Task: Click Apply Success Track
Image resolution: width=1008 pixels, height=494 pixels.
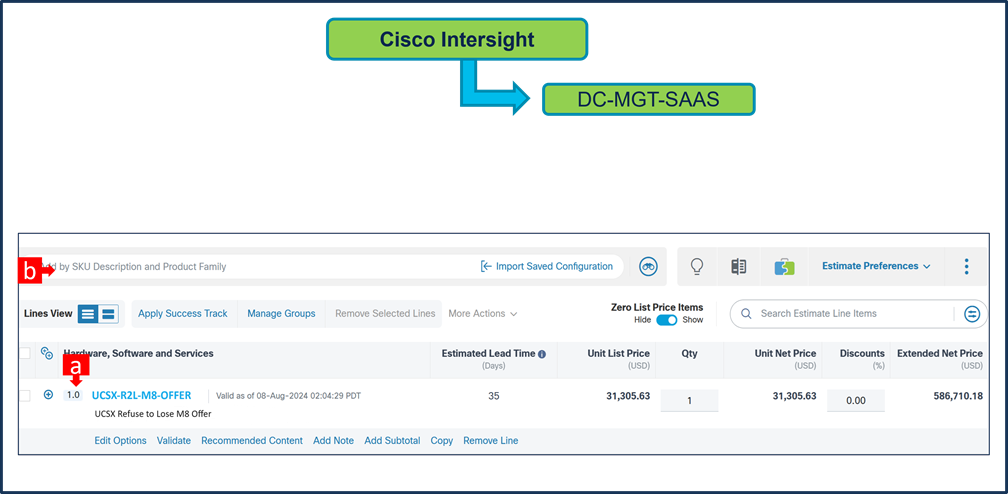Action: coord(183,314)
